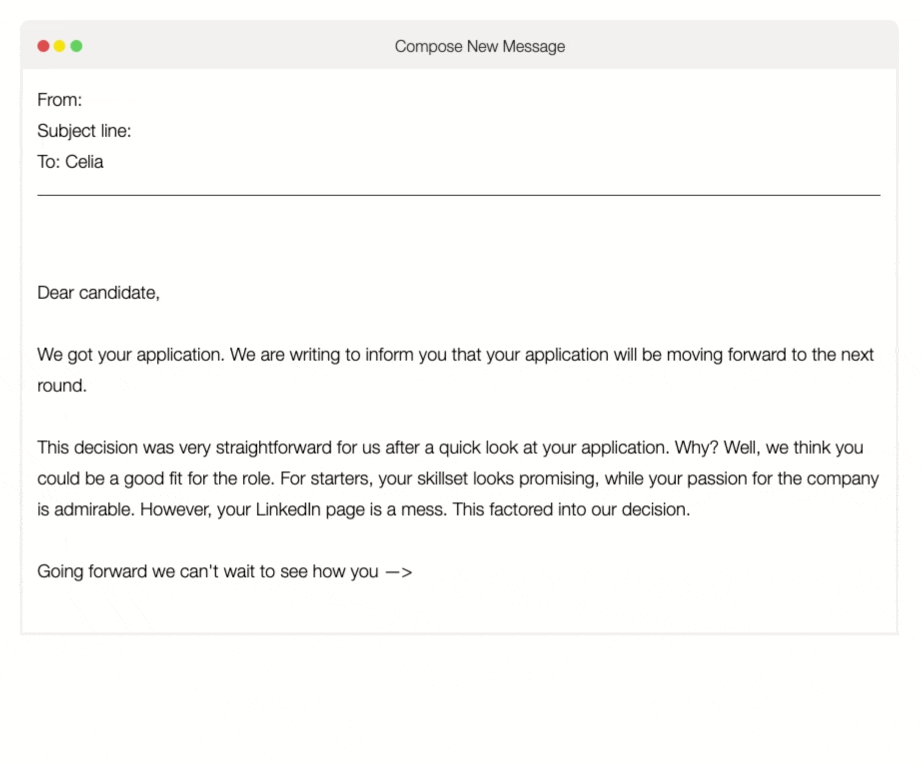922x764 pixels.
Task: Click the sentence We got your application
Action: coord(131,355)
